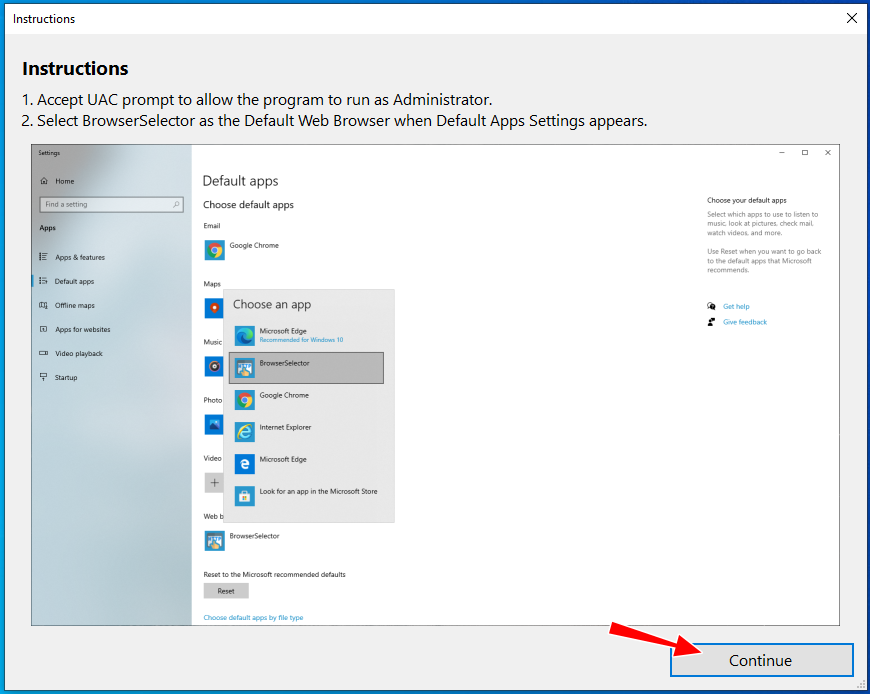Click the Photos app icon under Photo

[x=214, y=424]
